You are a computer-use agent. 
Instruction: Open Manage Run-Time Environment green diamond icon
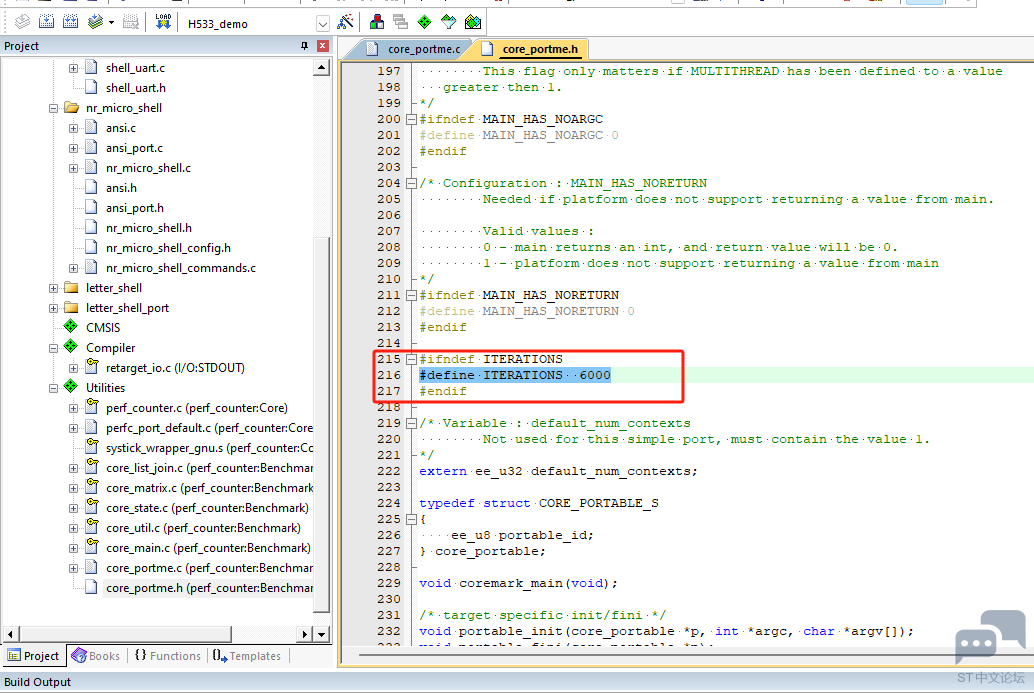pos(425,22)
